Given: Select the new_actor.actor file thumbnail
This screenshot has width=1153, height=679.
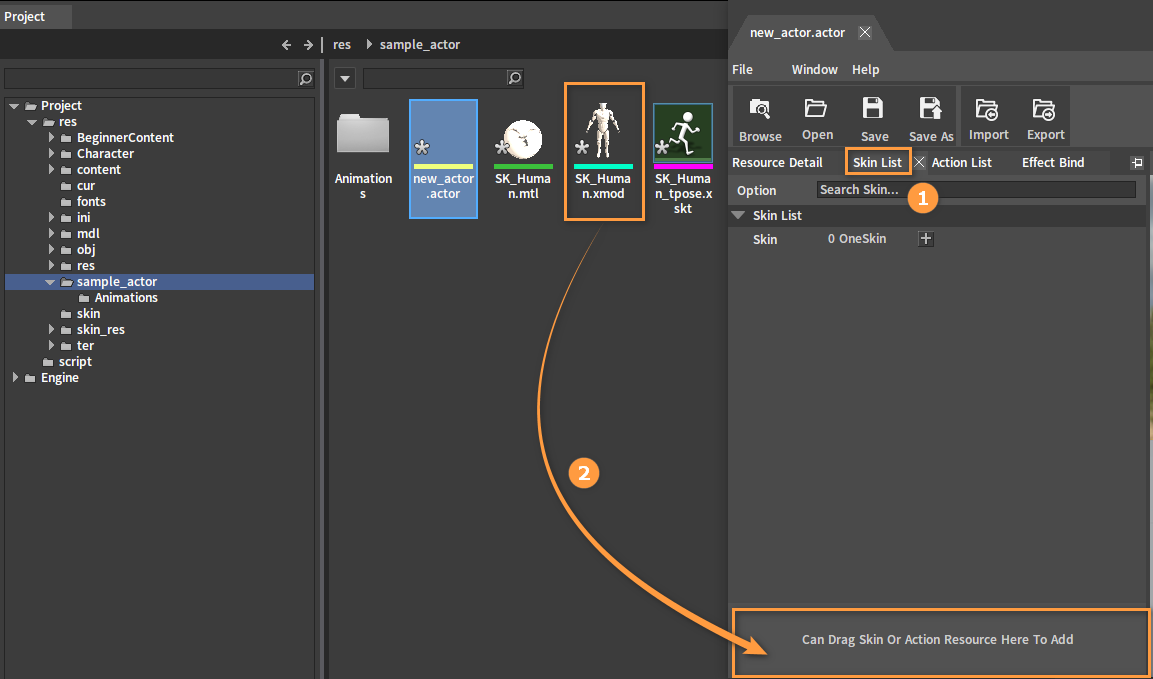Looking at the screenshot, I should pos(443,159).
